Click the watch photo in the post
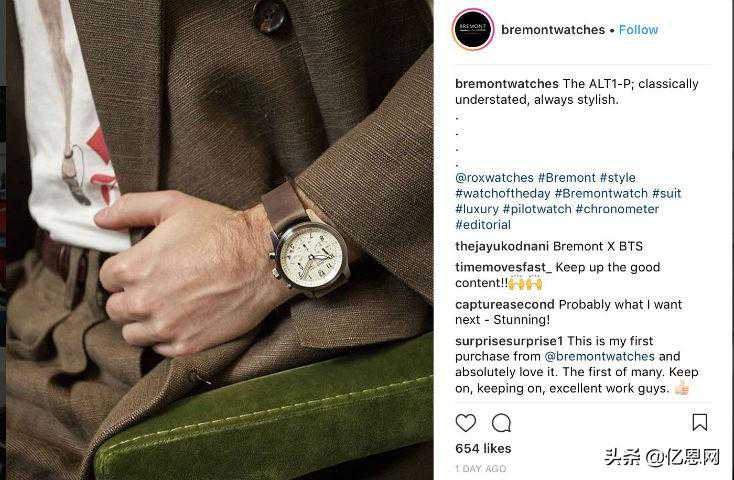Screen dimensions: 734x480 (x=219, y=240)
